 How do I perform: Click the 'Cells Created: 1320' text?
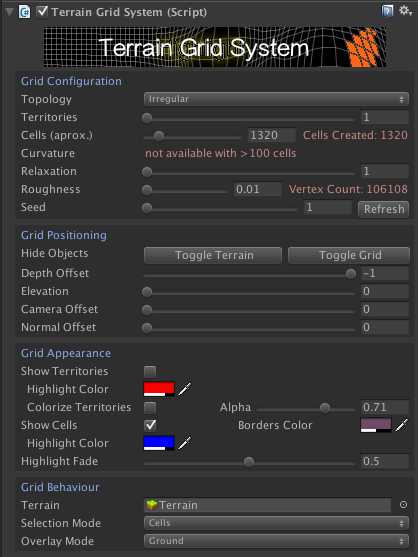(x=355, y=135)
